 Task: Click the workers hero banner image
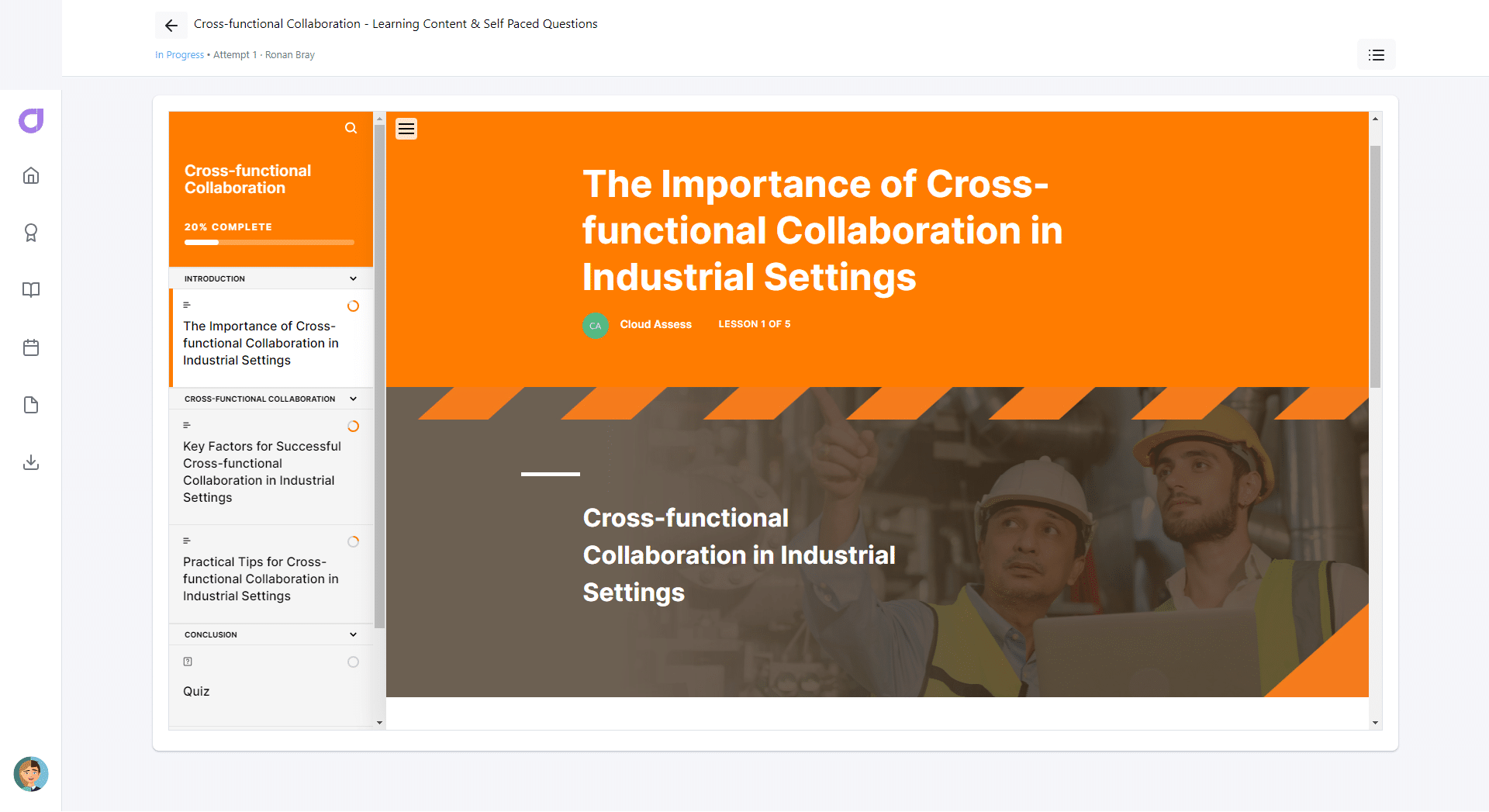coord(877,542)
